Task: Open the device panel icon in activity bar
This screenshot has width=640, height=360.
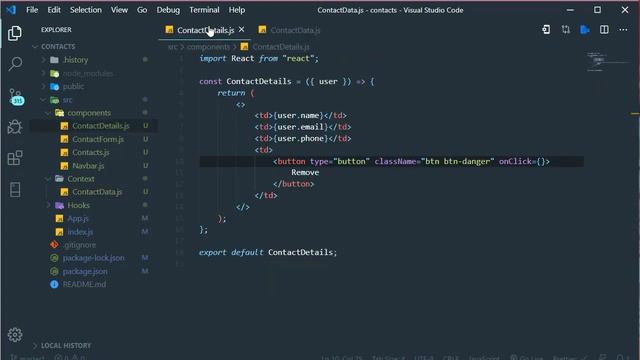Action: pos(15,189)
